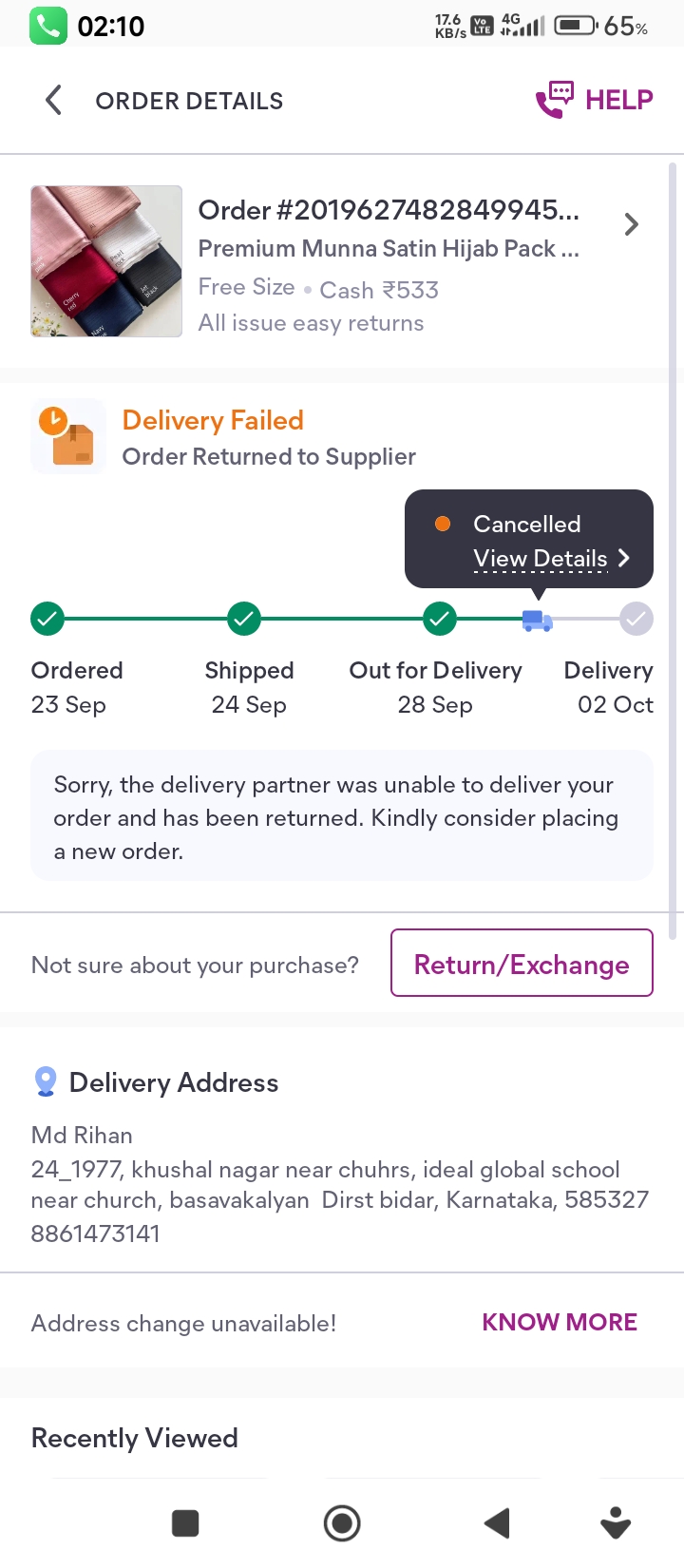Open View Details for cancelled status
This screenshot has height=1568, width=684.
point(551,559)
